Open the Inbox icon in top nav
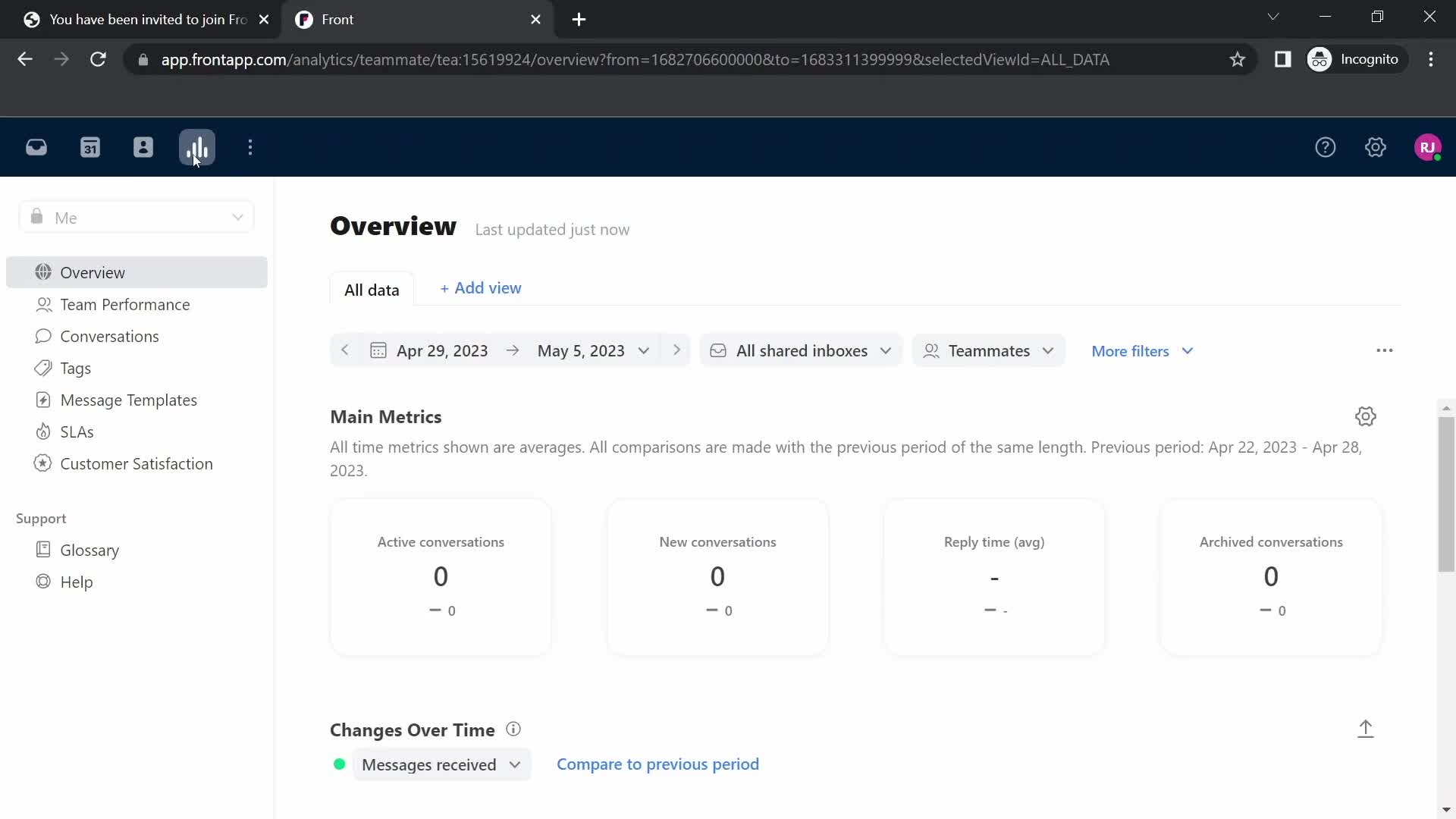 [x=36, y=147]
